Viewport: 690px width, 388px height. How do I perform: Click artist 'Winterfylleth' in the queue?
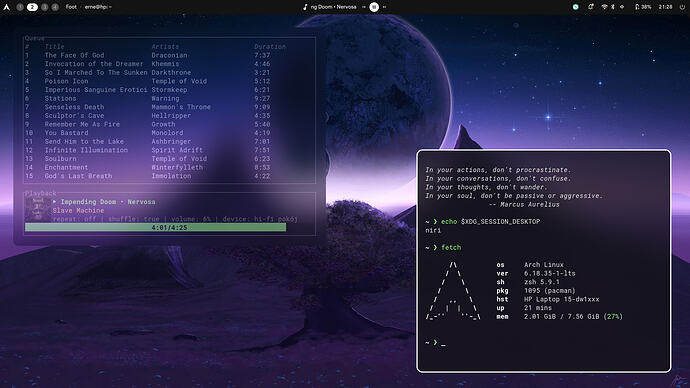tap(177, 168)
